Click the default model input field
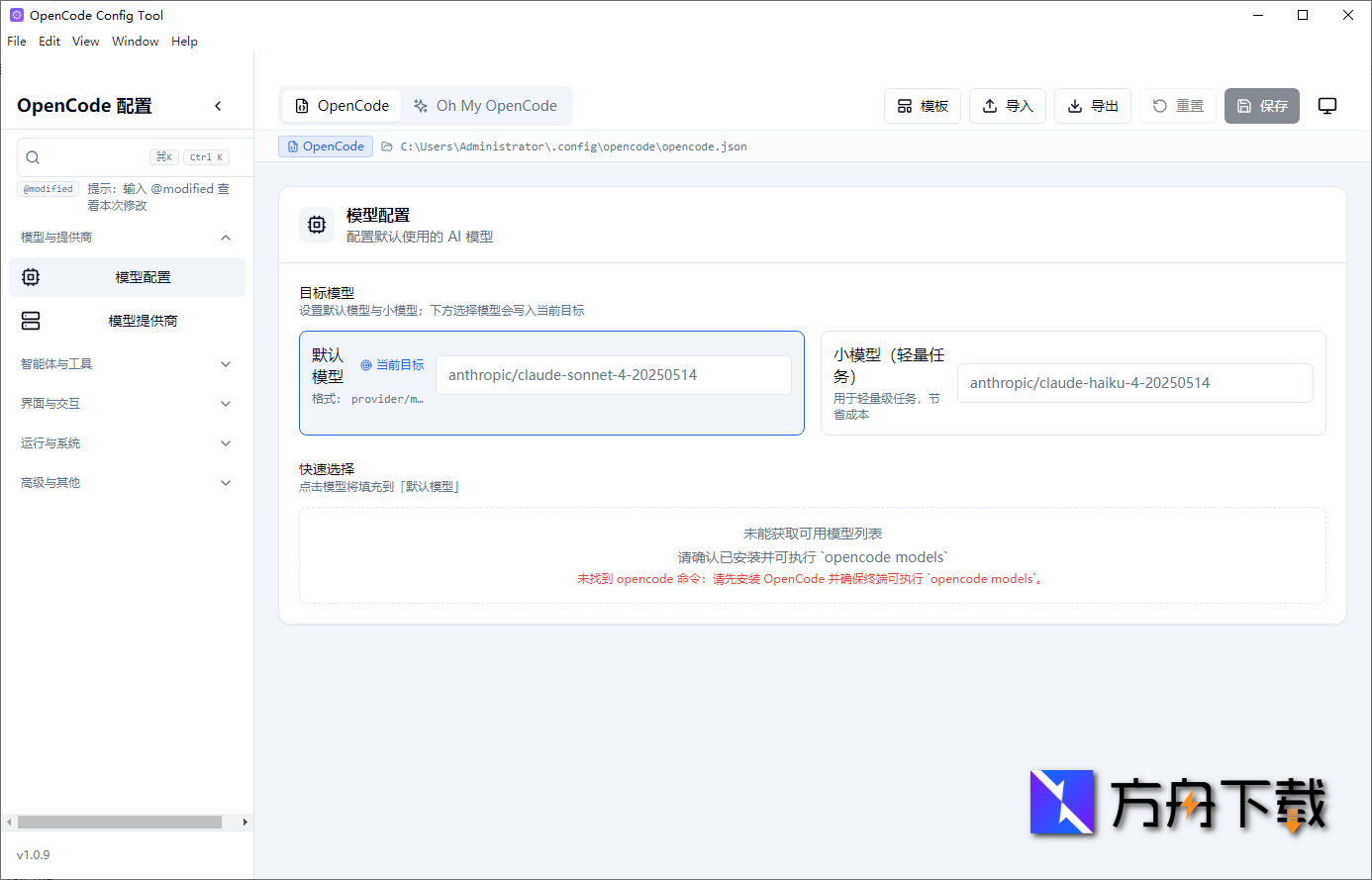Viewport: 1372px width, 880px height. click(x=614, y=374)
